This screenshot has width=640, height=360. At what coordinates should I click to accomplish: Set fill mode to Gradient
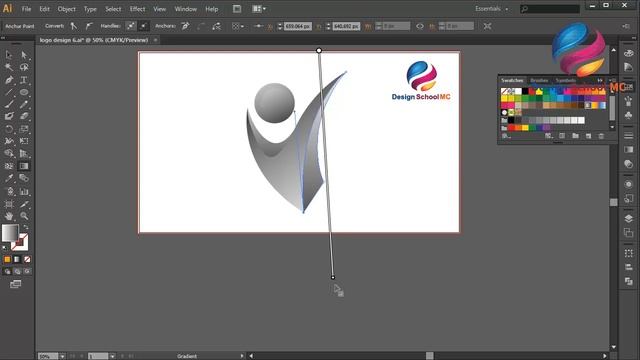tap(17, 259)
